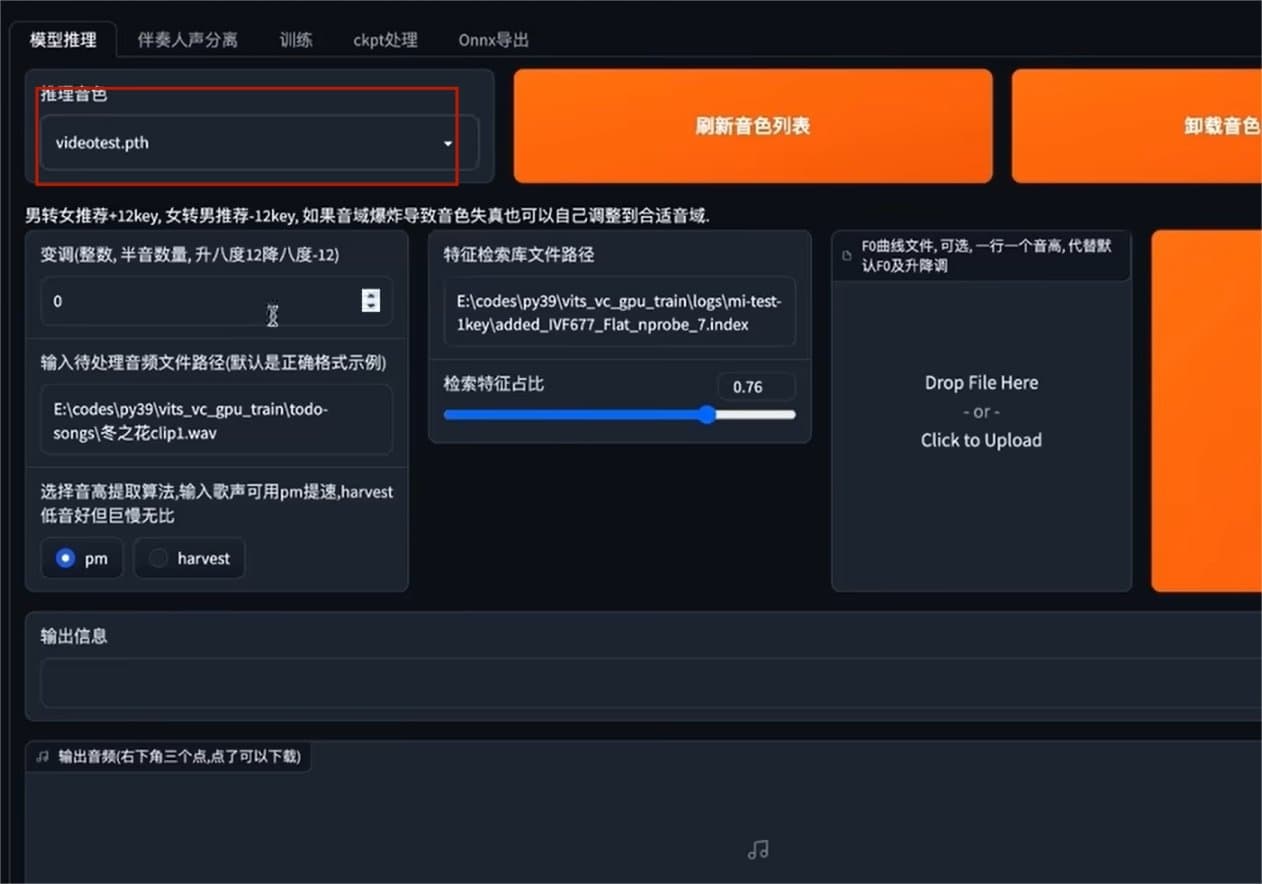Click the music note icon on 输出音频 panel

coord(40,757)
